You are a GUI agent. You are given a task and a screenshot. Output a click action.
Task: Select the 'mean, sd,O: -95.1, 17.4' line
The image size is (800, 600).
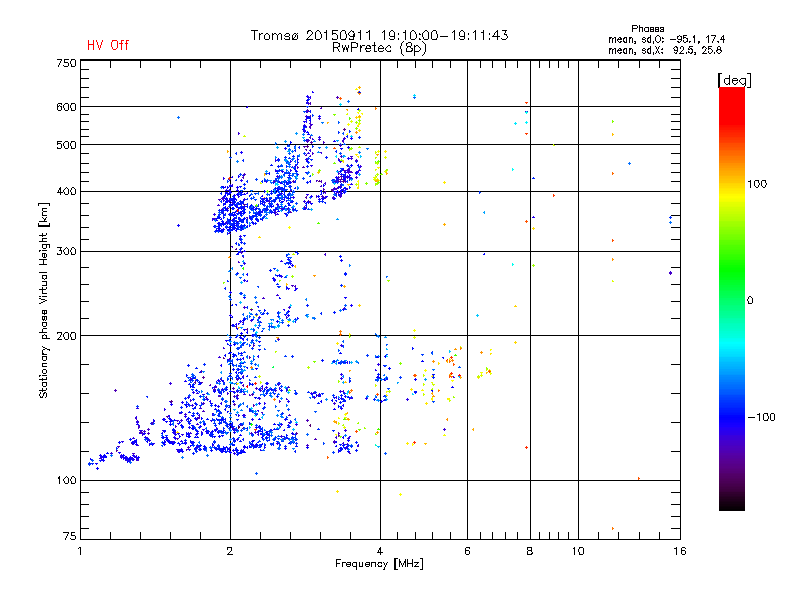tap(666, 39)
